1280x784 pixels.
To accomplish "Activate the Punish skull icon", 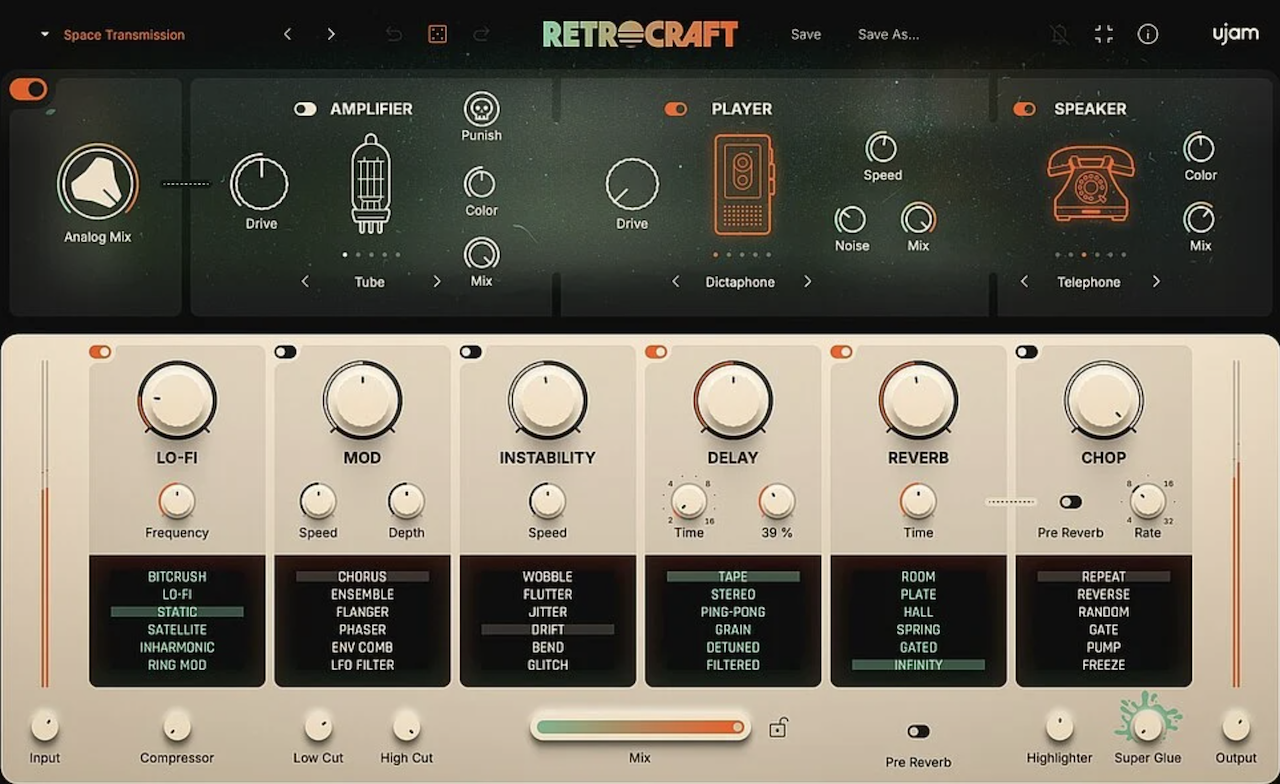I will click(x=482, y=108).
